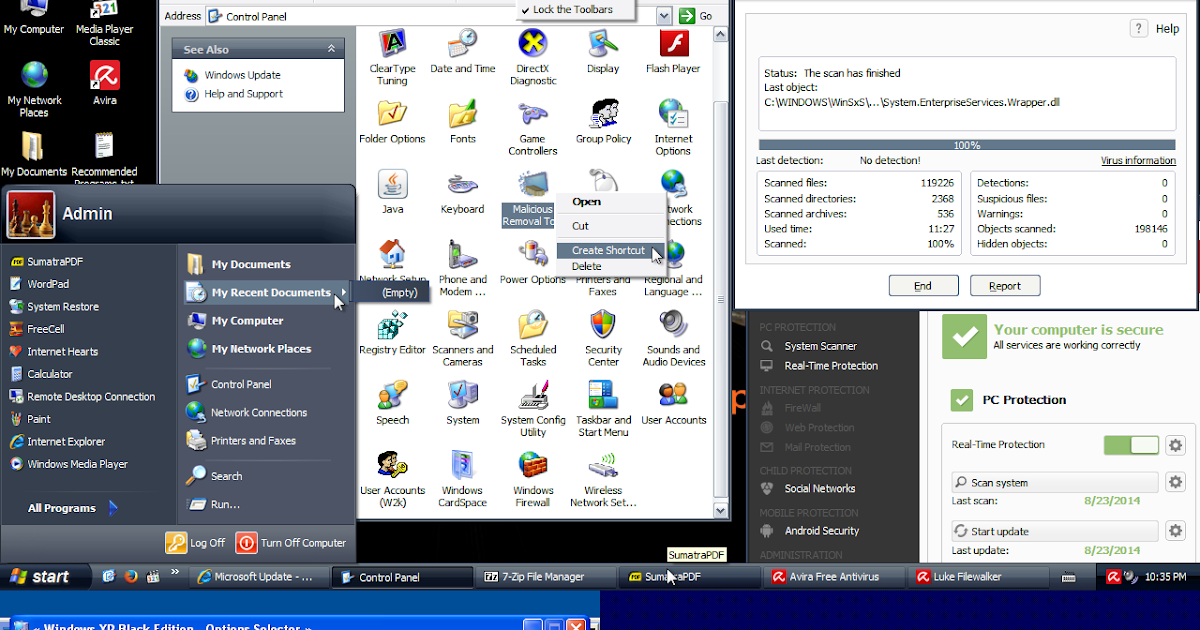
Task: Open Start update settings gear
Action: click(1176, 531)
